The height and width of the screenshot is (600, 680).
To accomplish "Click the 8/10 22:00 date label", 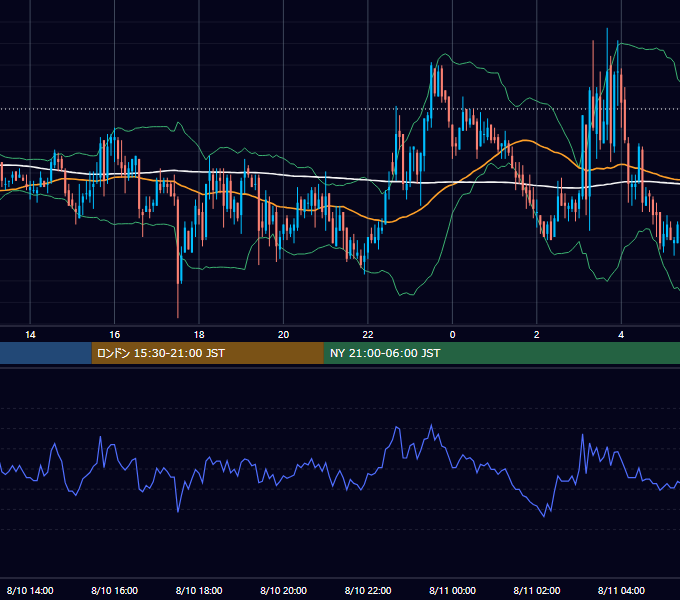I will click(x=368, y=590).
